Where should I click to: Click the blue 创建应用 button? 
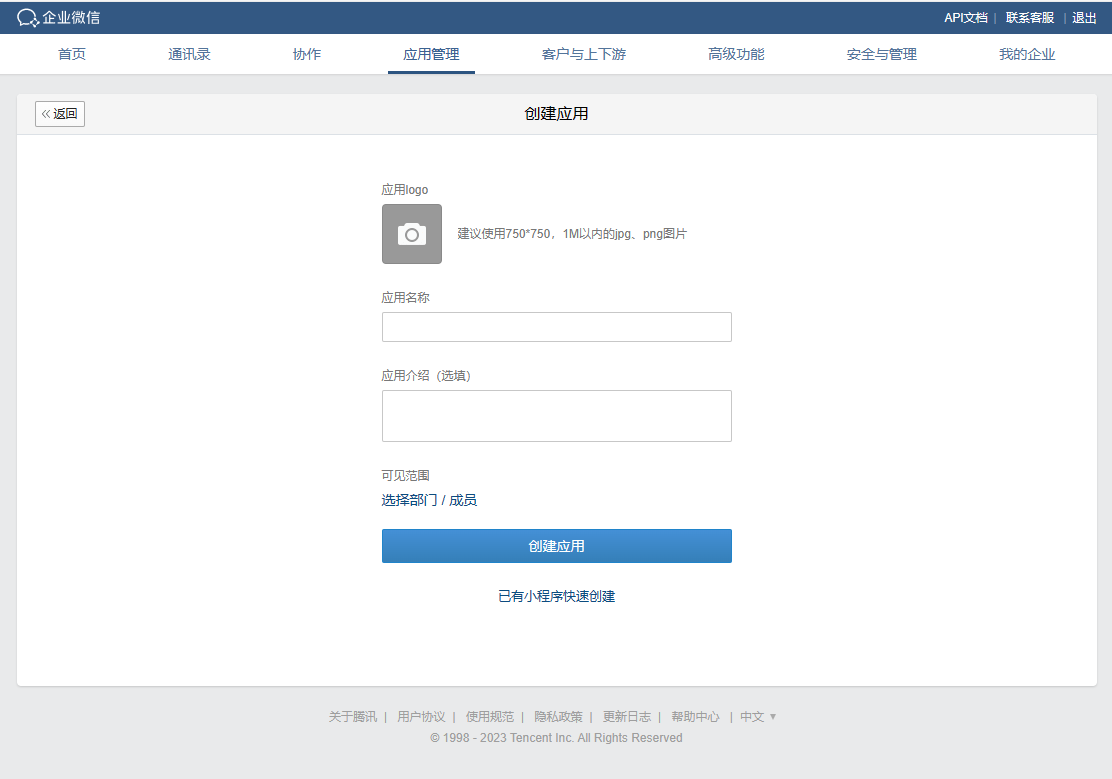557,546
